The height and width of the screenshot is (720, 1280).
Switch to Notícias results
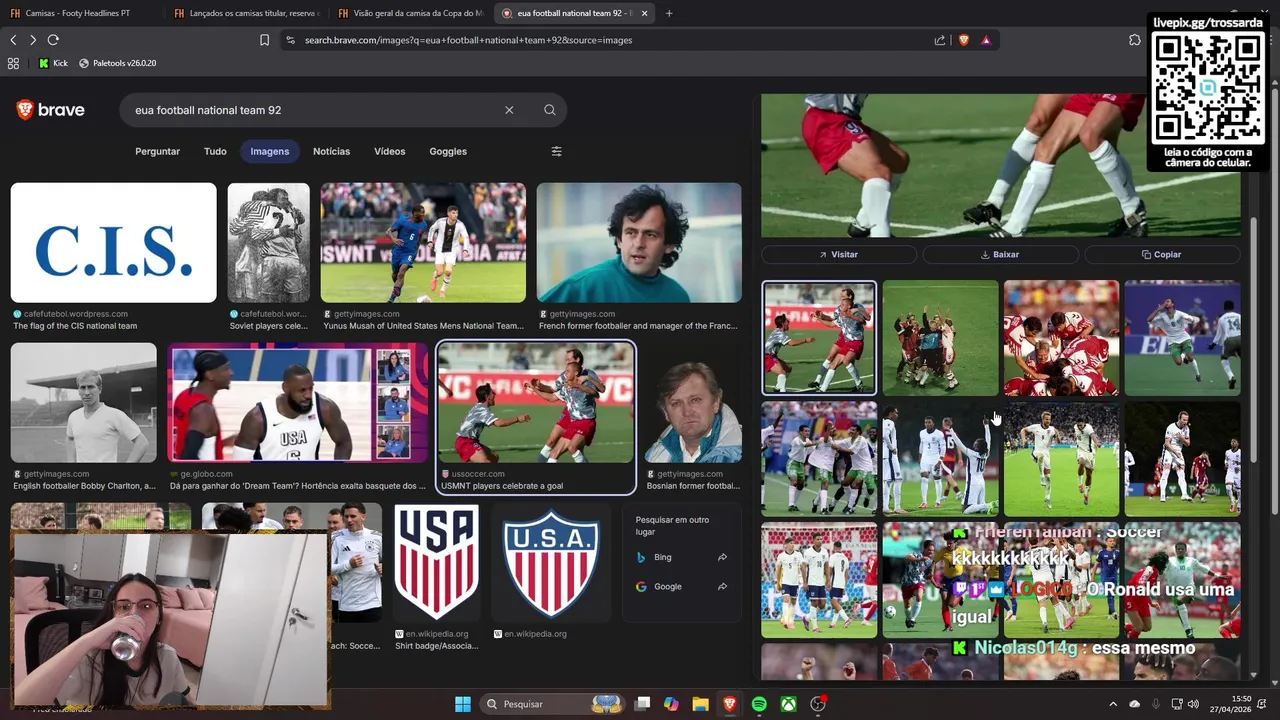(331, 151)
